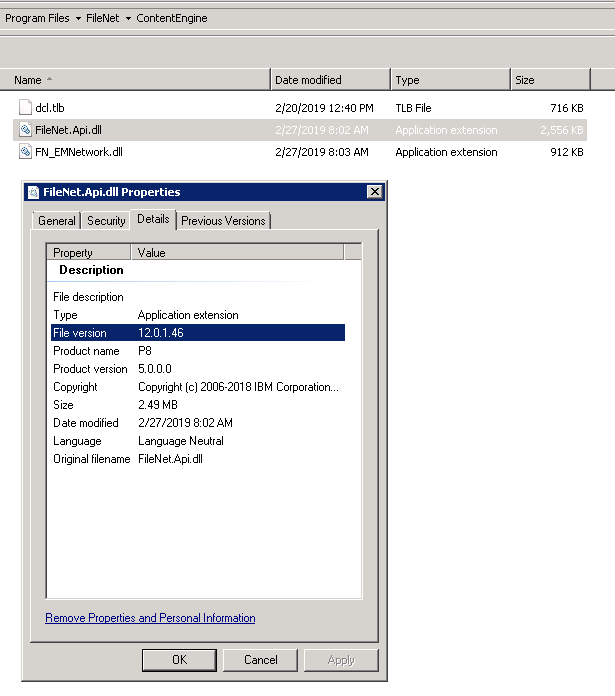Click the Copyright (c) 2006-2018 IBM Corporation value
The width and height of the screenshot is (615, 696).
(238, 387)
